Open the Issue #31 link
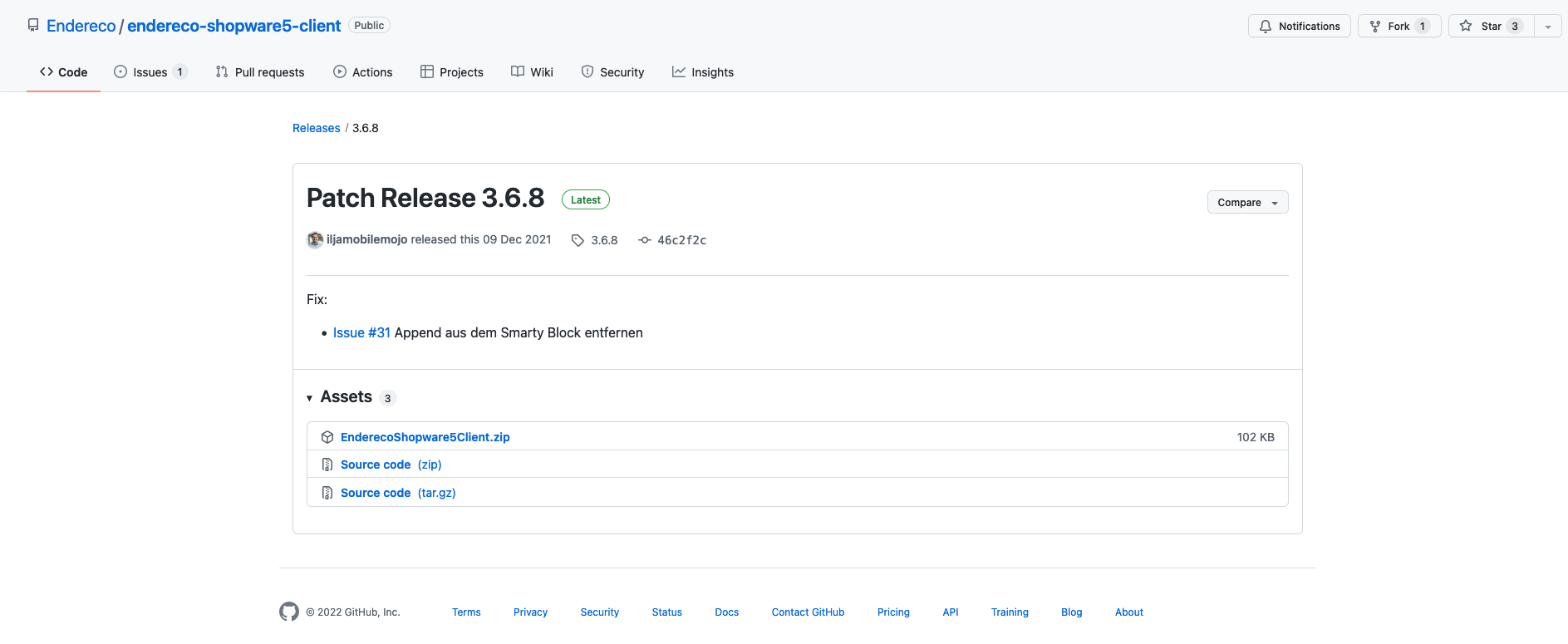Viewport: 1568px width, 644px height. pos(361,332)
